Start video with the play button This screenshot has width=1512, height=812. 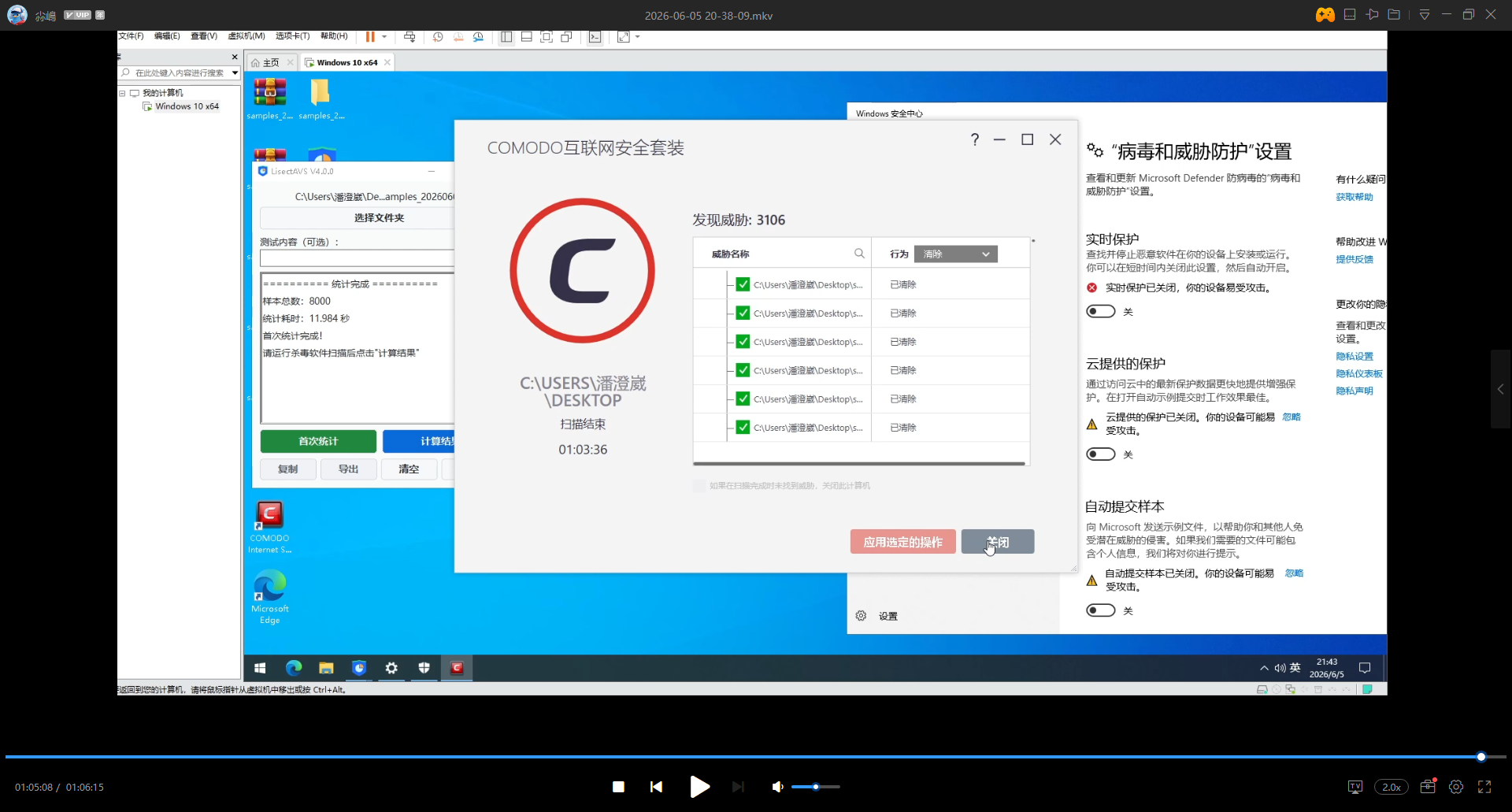coord(699,787)
